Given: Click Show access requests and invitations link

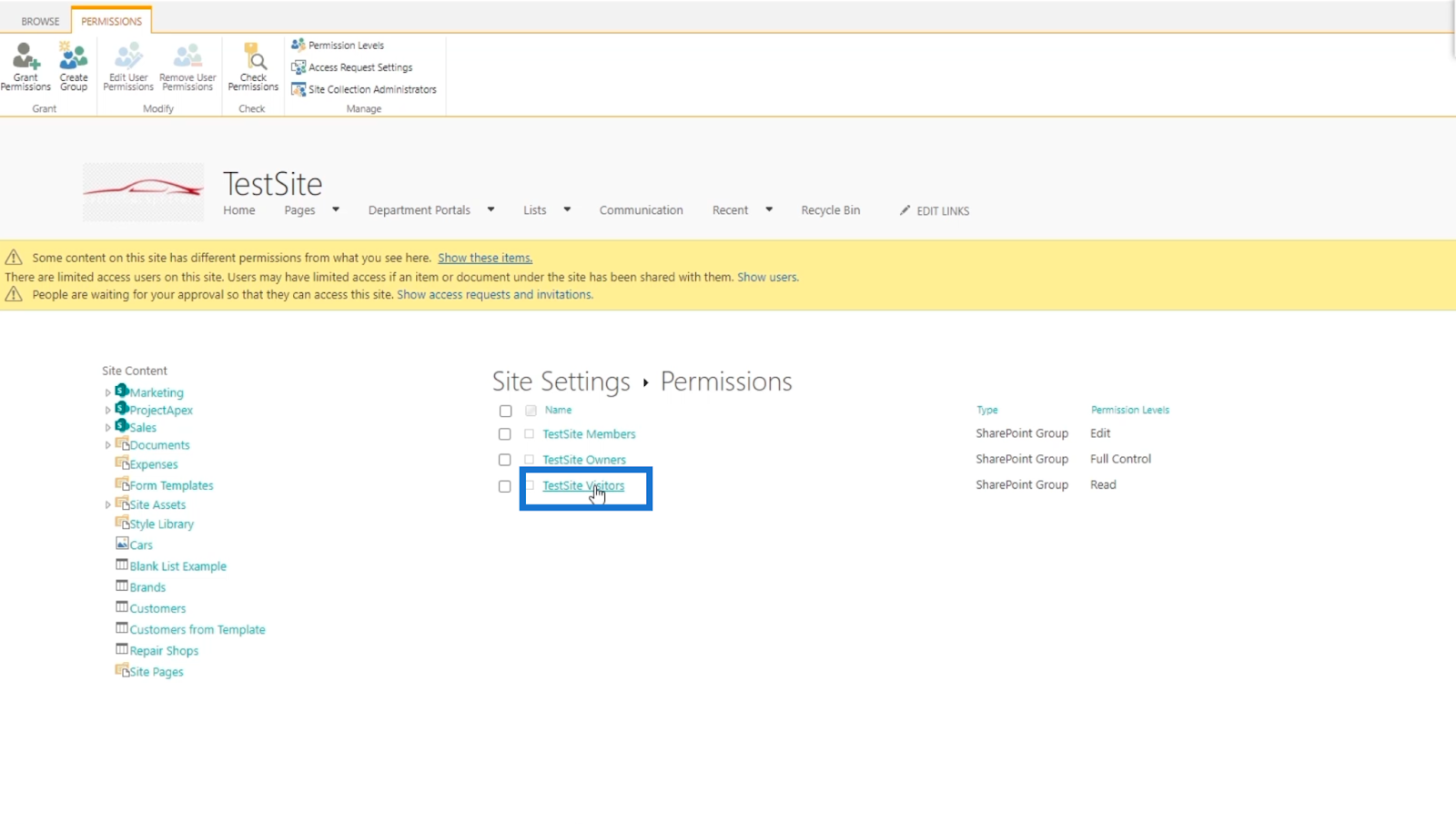Looking at the screenshot, I should point(495,295).
